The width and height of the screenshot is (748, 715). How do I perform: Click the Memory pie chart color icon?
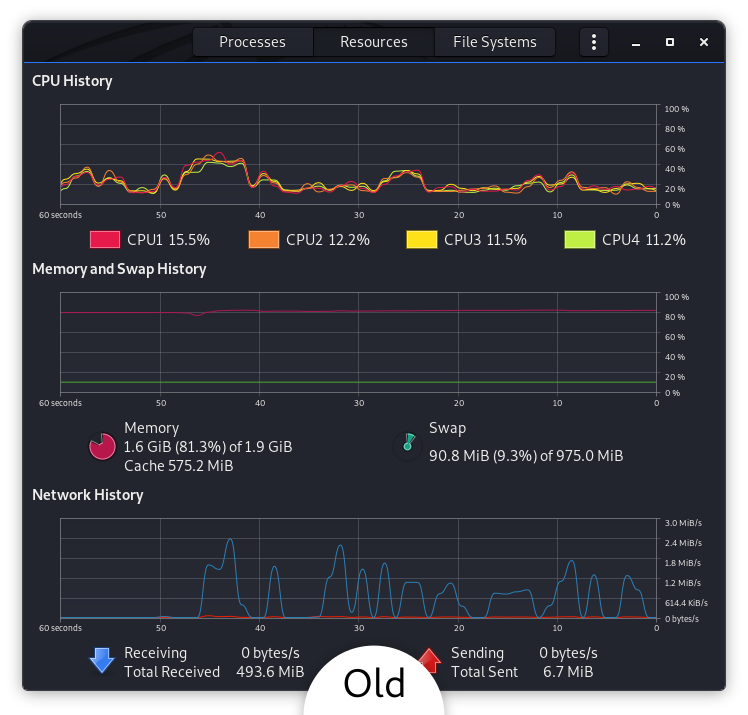pos(102,446)
